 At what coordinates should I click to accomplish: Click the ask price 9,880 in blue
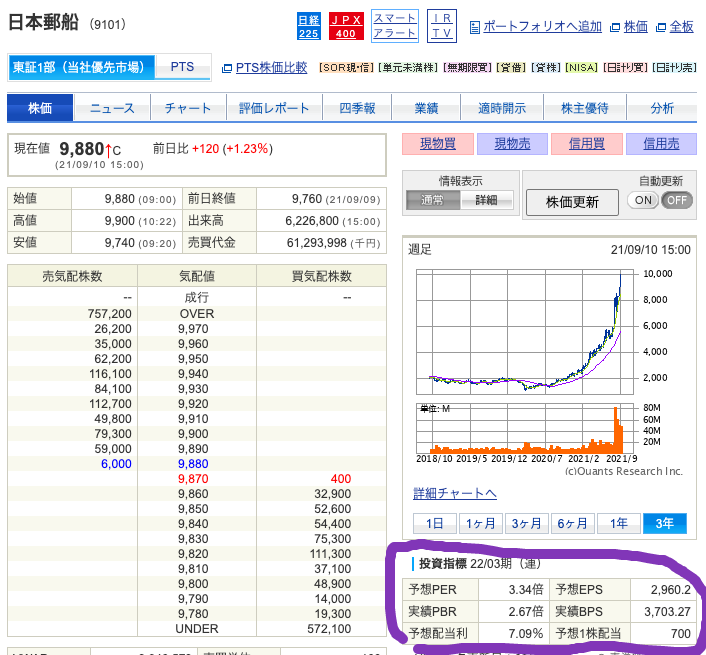tap(193, 464)
